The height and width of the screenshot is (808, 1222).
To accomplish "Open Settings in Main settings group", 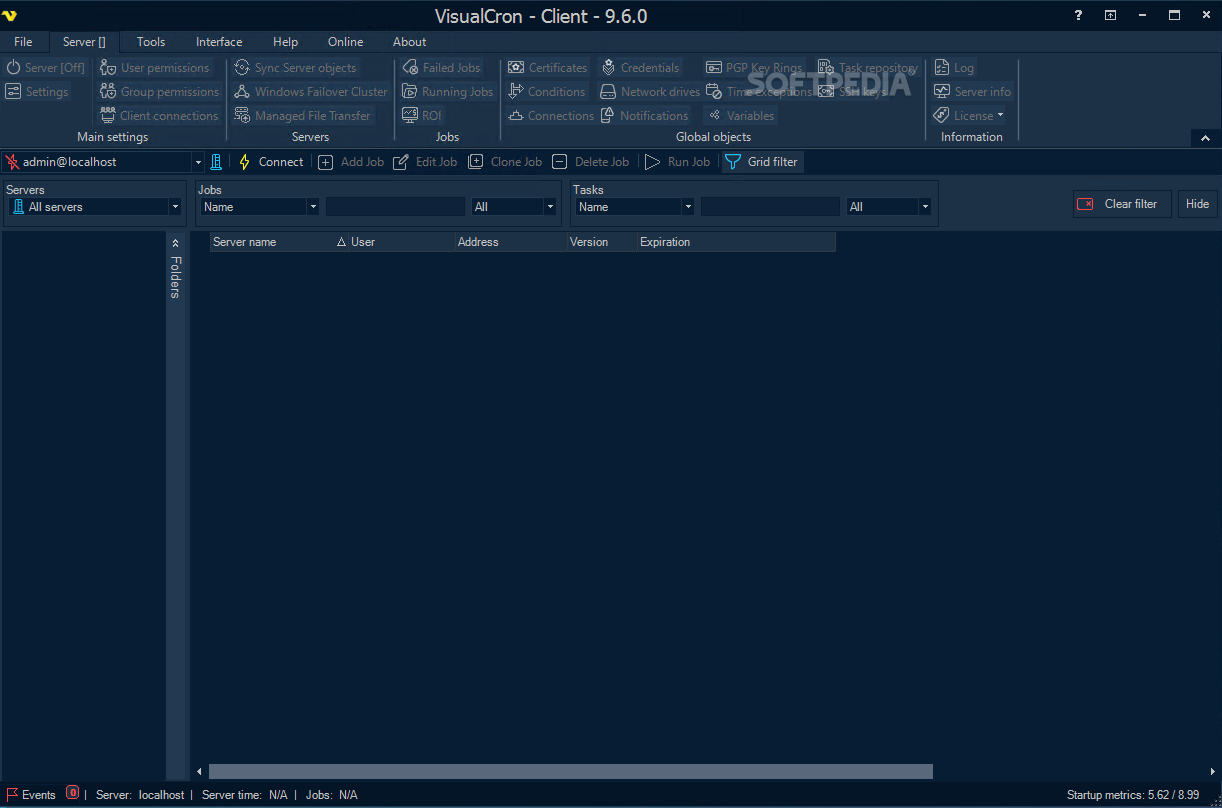I will 37,92.
